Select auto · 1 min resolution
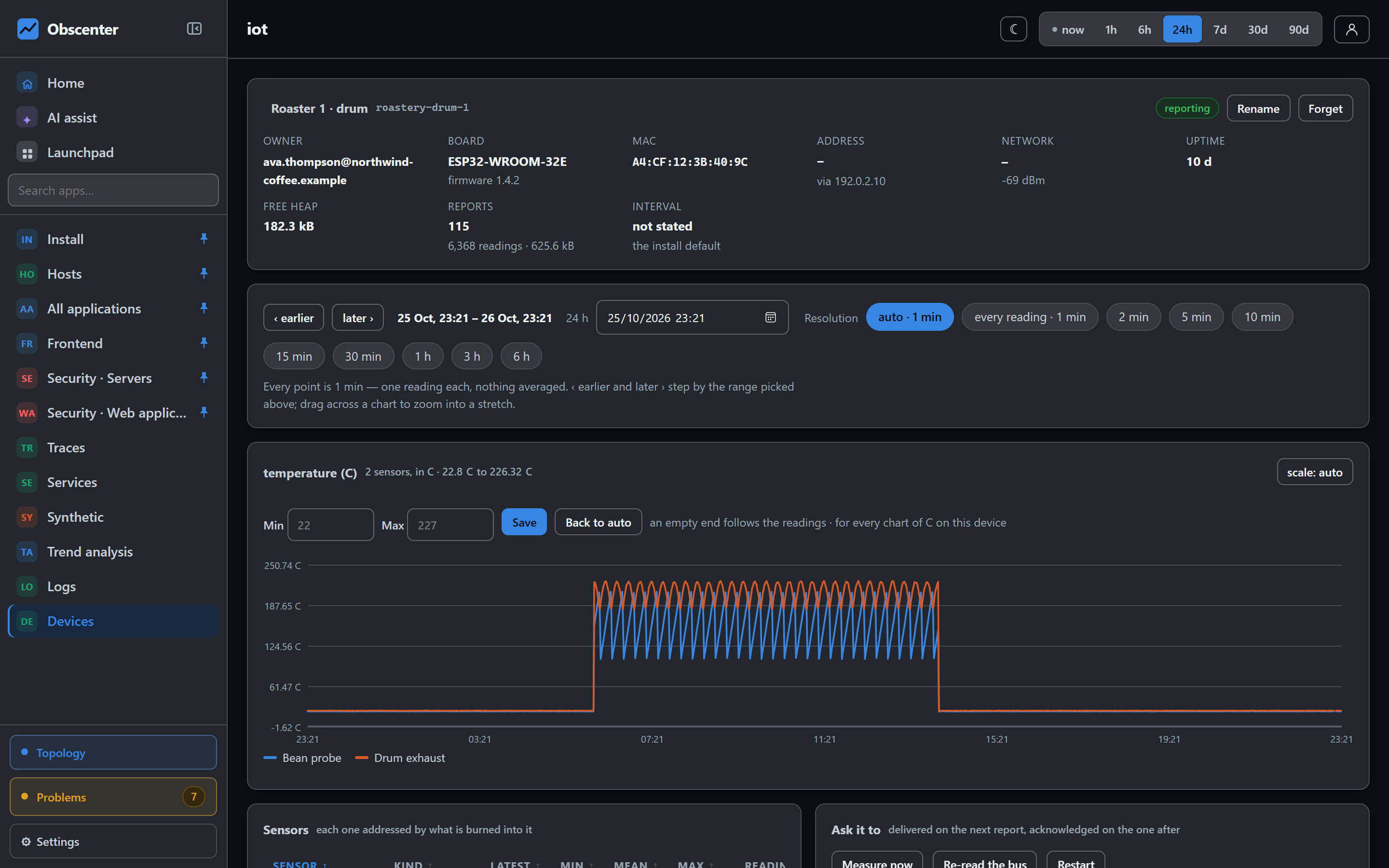This screenshot has height=868, width=1389. 909,317
